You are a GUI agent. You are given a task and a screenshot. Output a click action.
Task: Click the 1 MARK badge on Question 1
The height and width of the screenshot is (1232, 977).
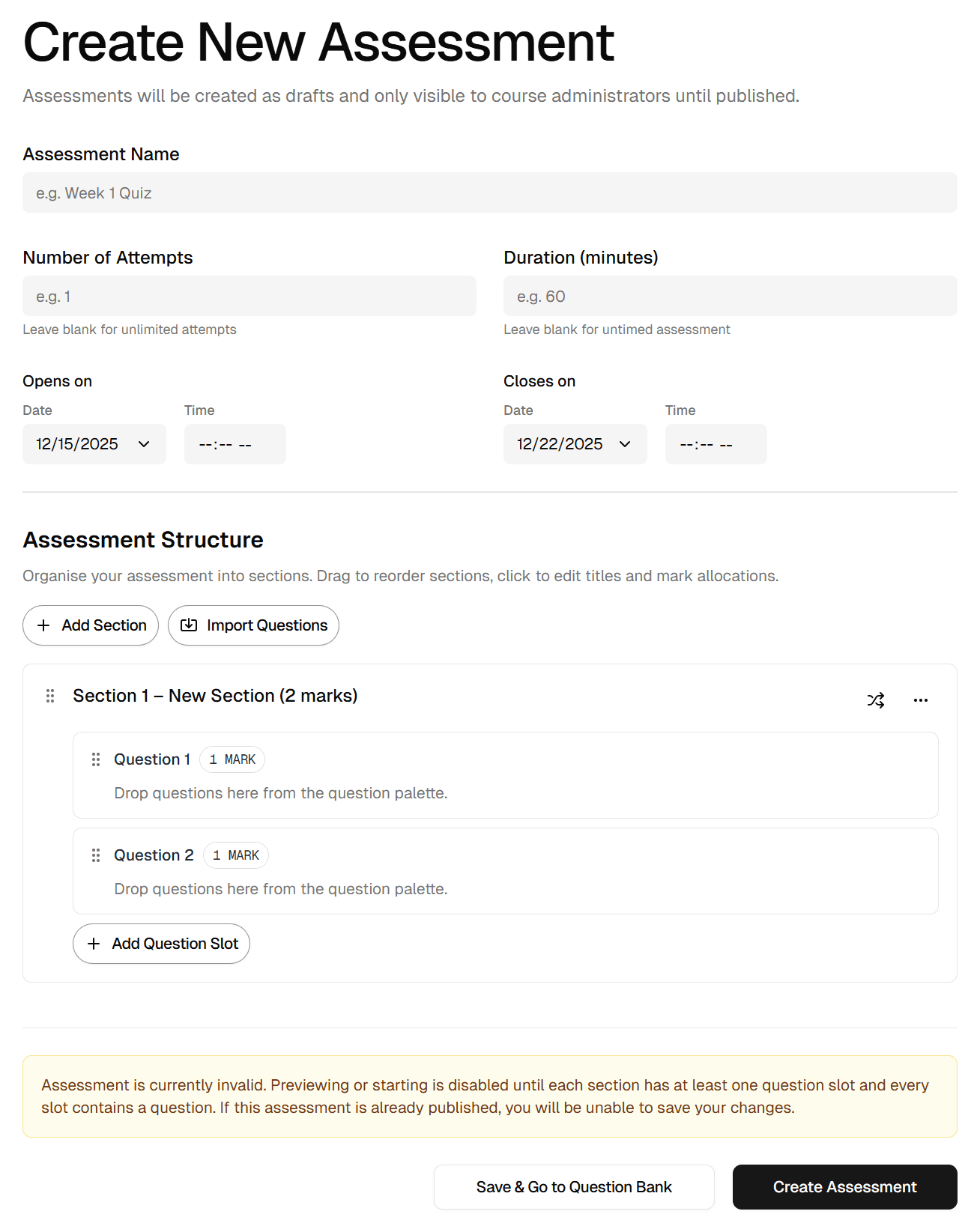pyautogui.click(x=232, y=759)
